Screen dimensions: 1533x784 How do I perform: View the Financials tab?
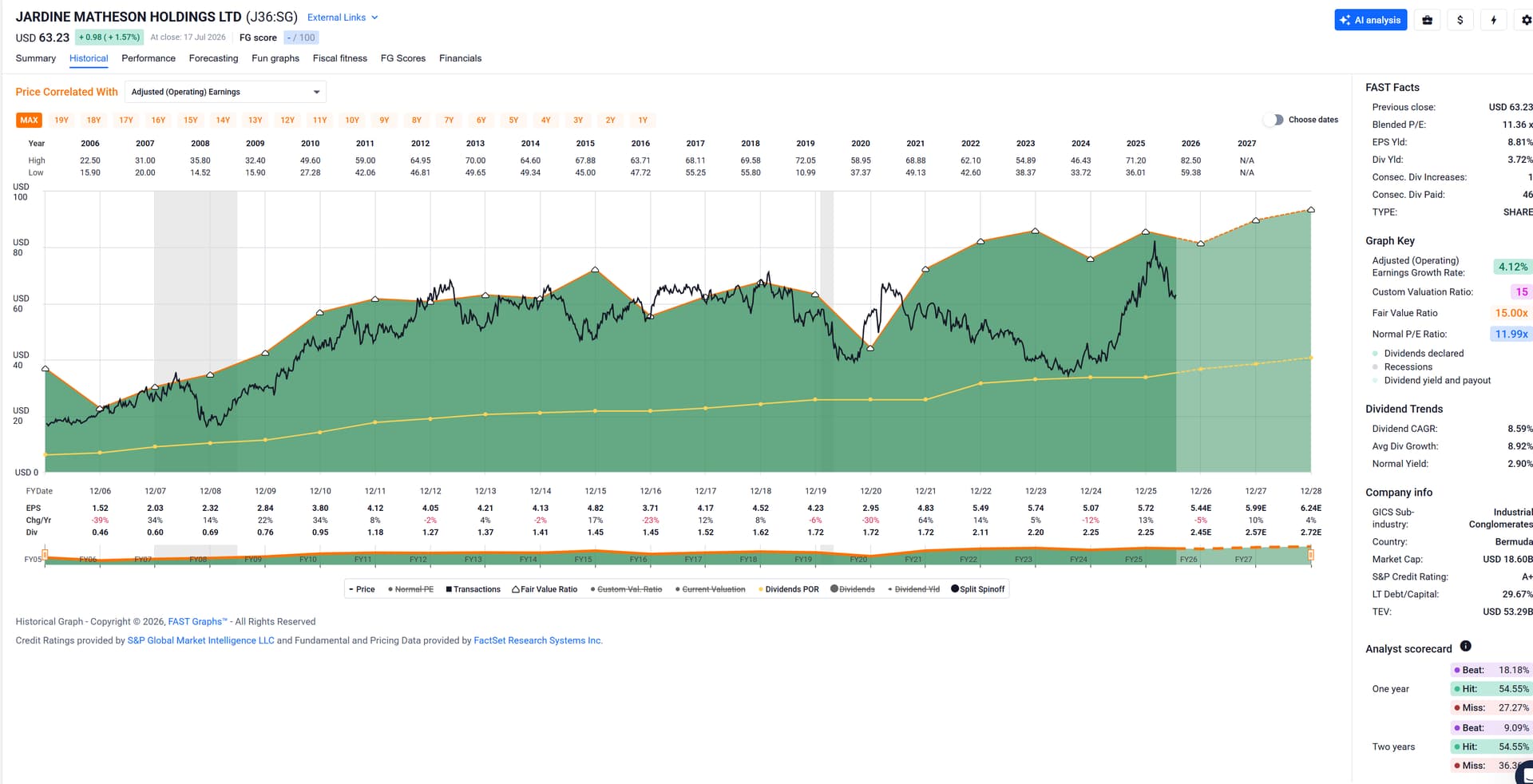click(x=461, y=58)
